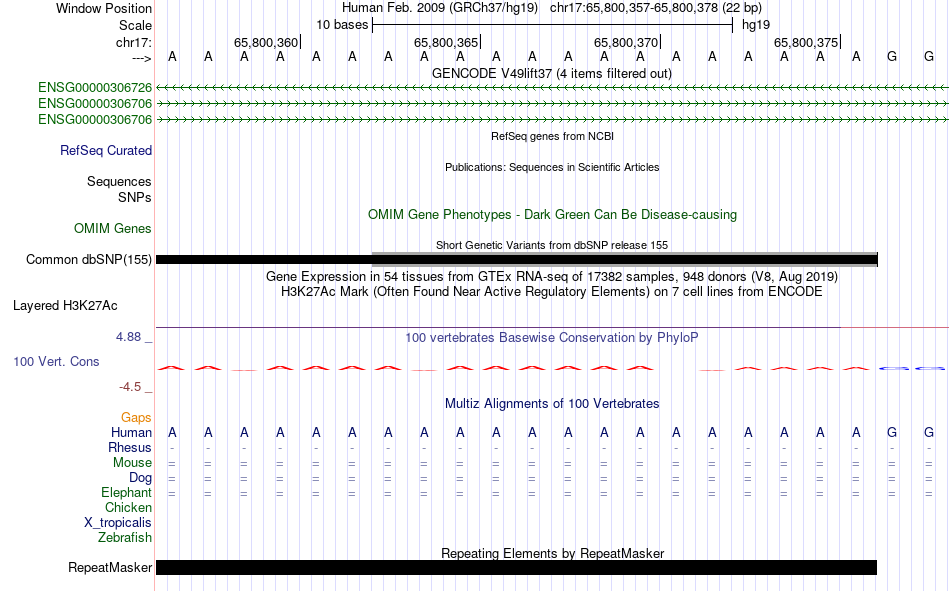Select the Rhesus species row label

pos(130,447)
